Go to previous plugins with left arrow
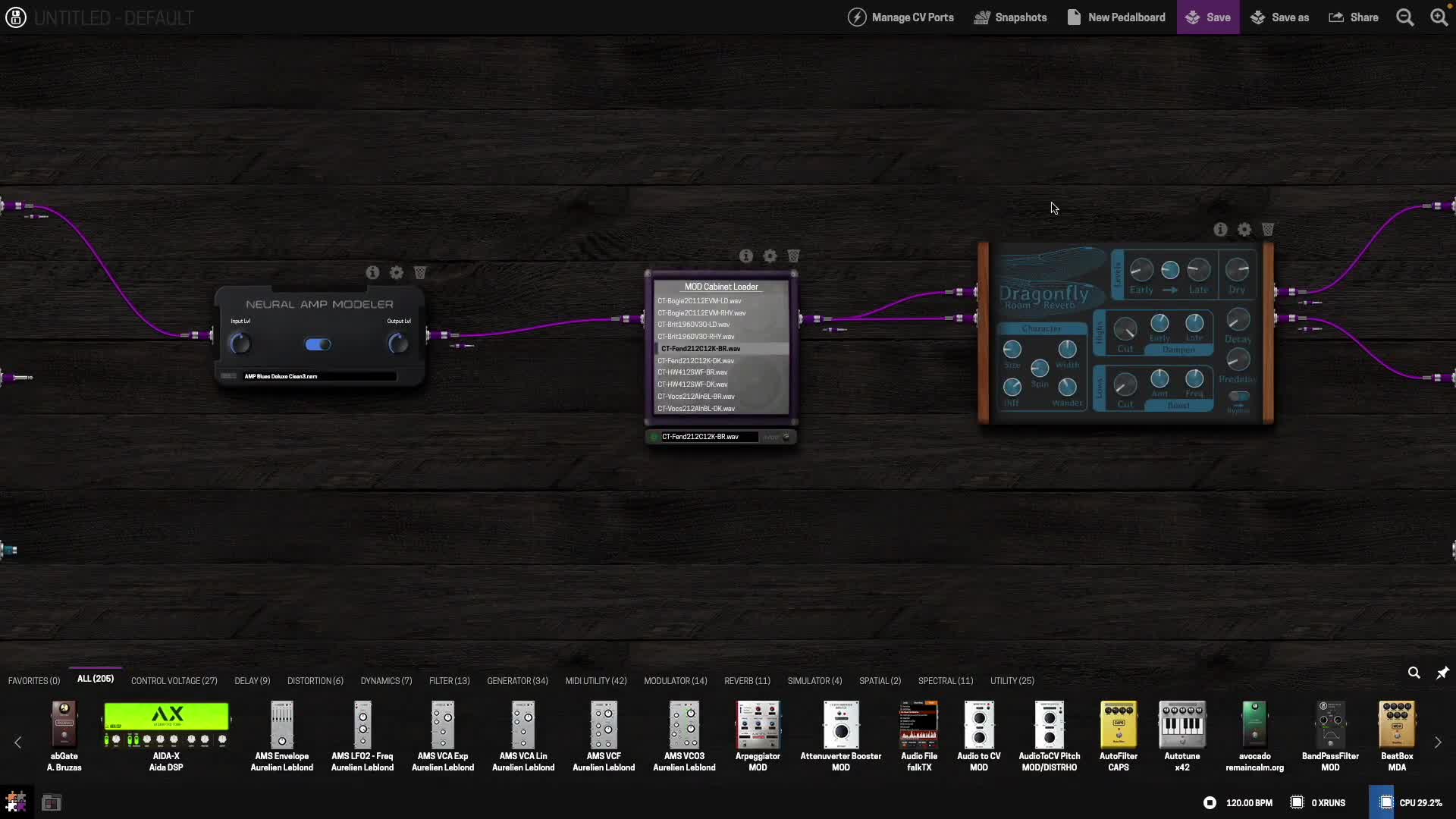 [18, 742]
